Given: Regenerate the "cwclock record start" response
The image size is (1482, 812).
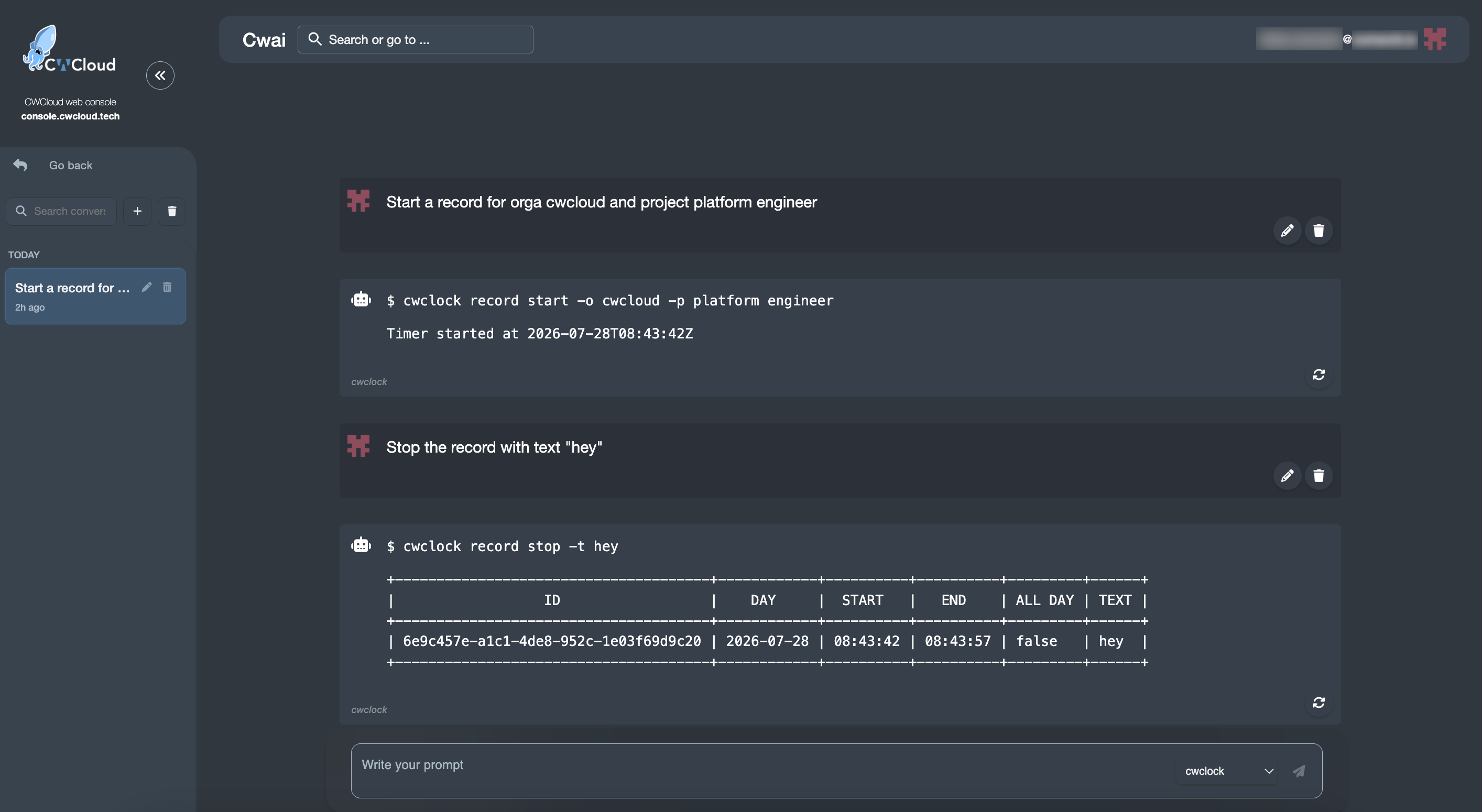Looking at the screenshot, I should tap(1318, 375).
